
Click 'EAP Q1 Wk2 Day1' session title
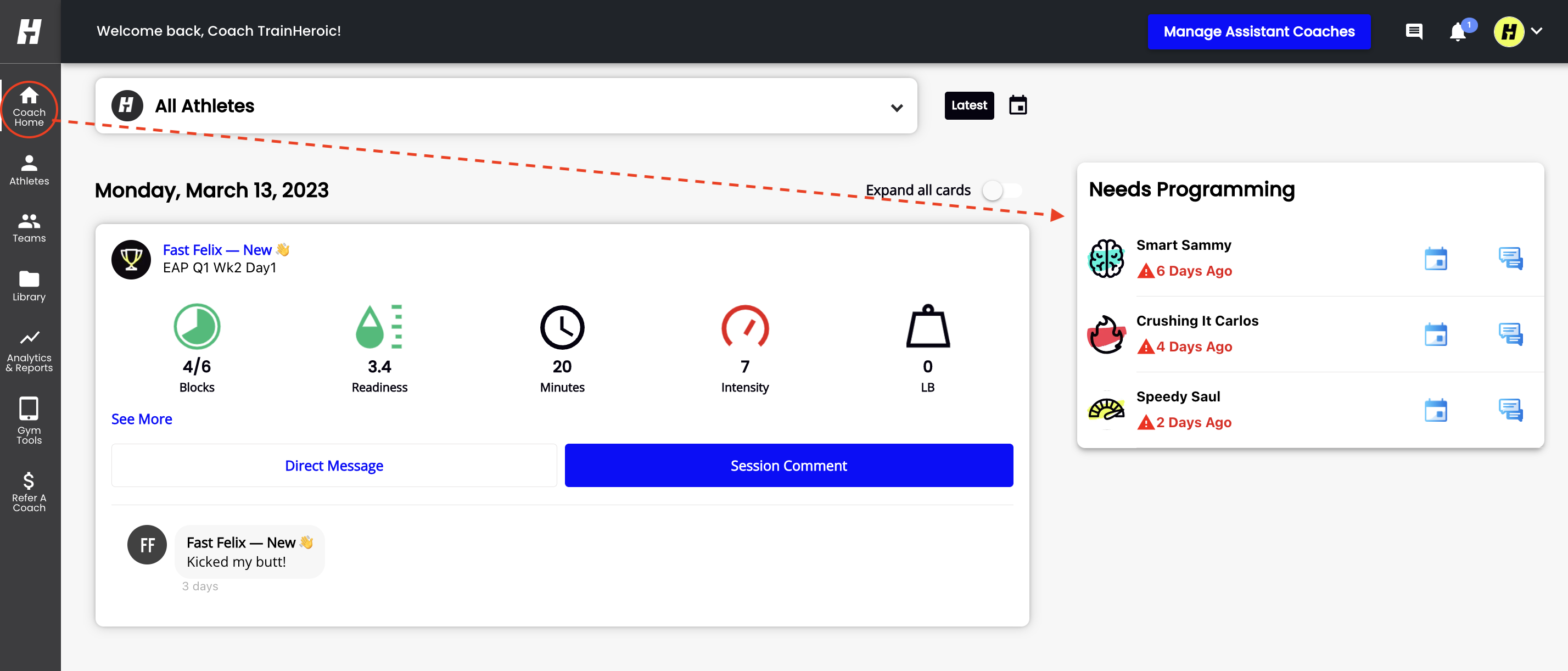point(219,268)
